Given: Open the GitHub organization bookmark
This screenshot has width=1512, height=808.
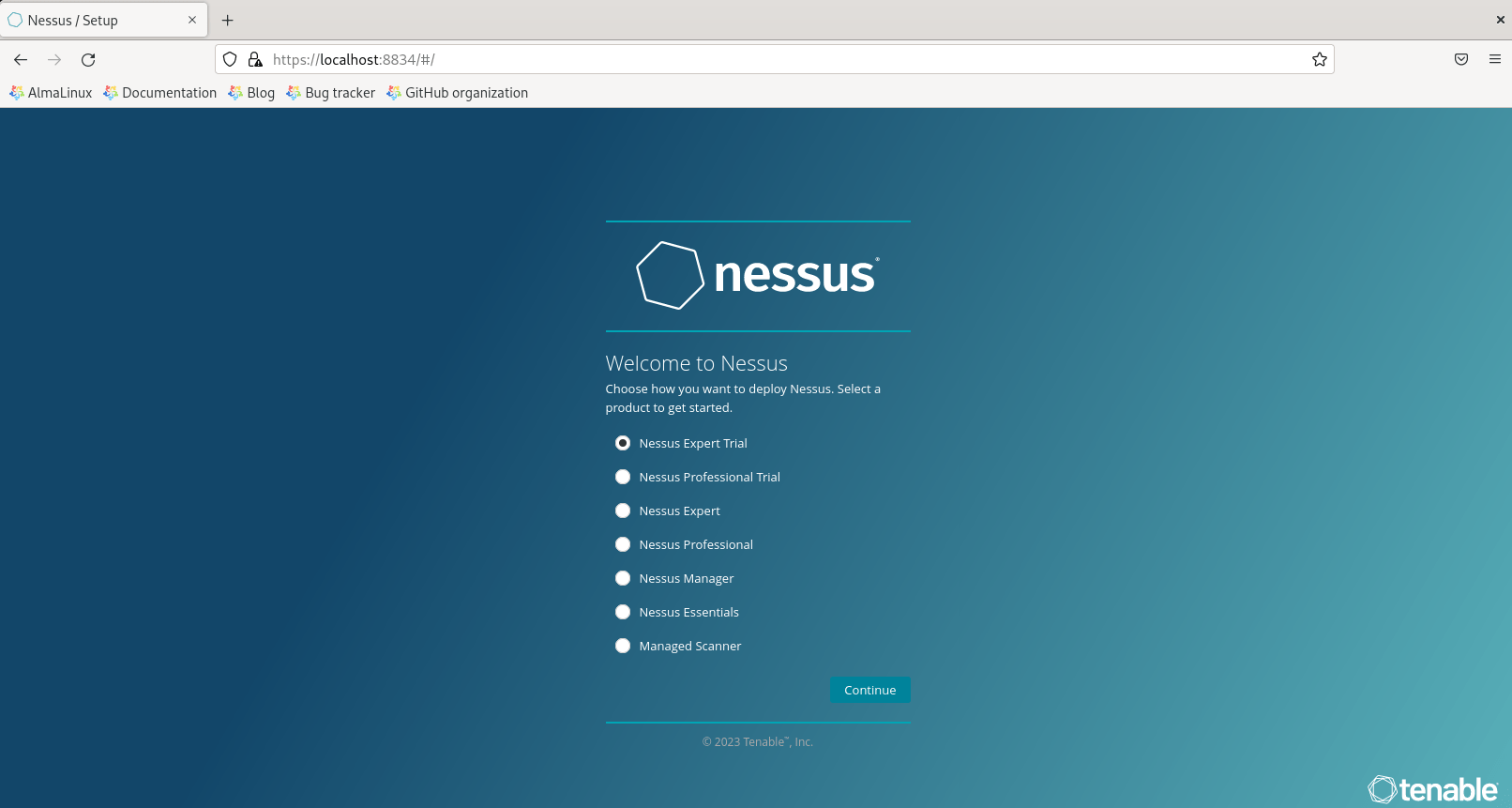Looking at the screenshot, I should [457, 93].
